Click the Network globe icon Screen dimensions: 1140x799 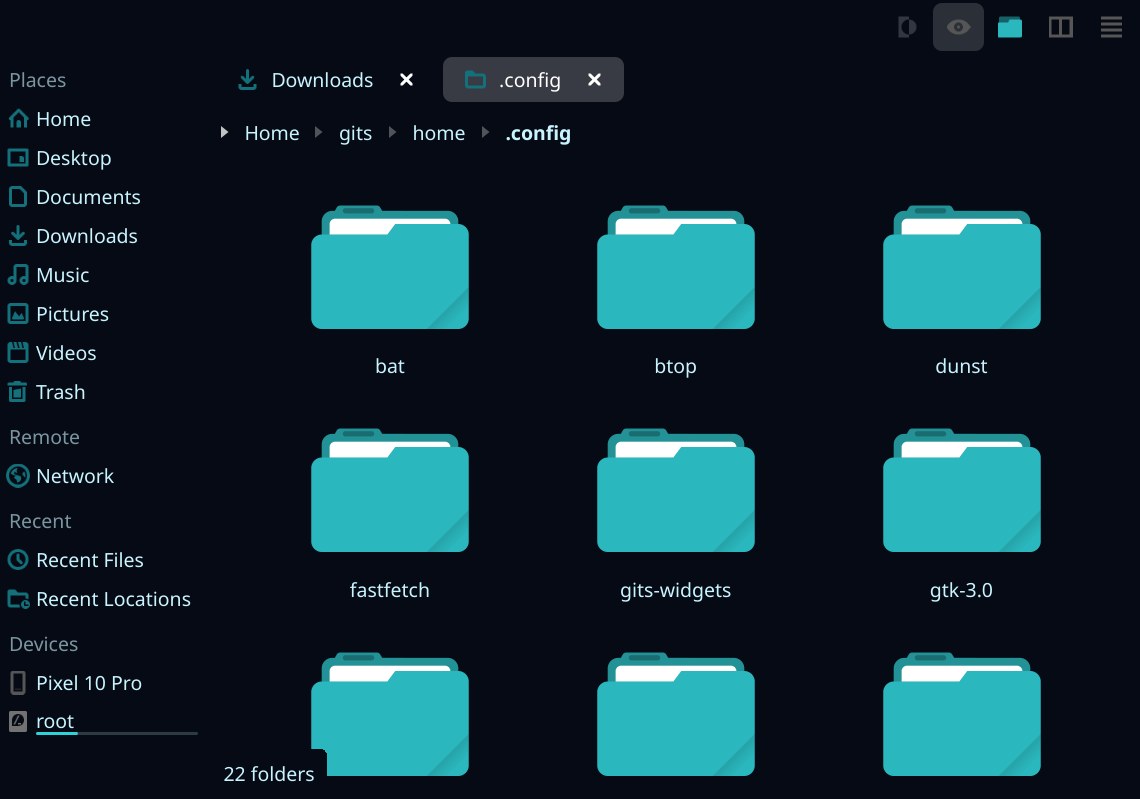pos(18,476)
